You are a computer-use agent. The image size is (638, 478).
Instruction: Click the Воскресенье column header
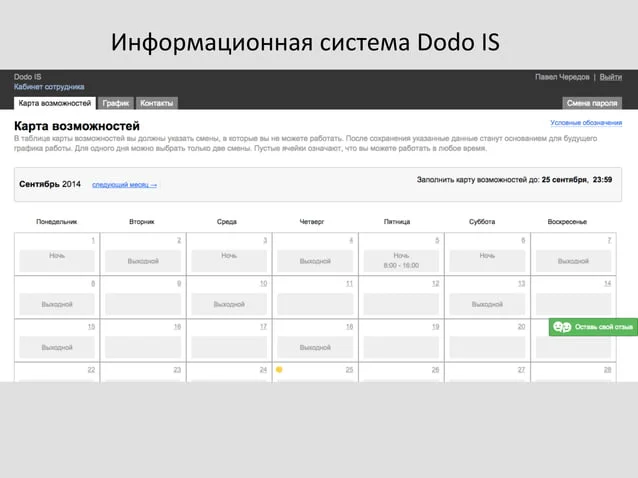[567, 222]
